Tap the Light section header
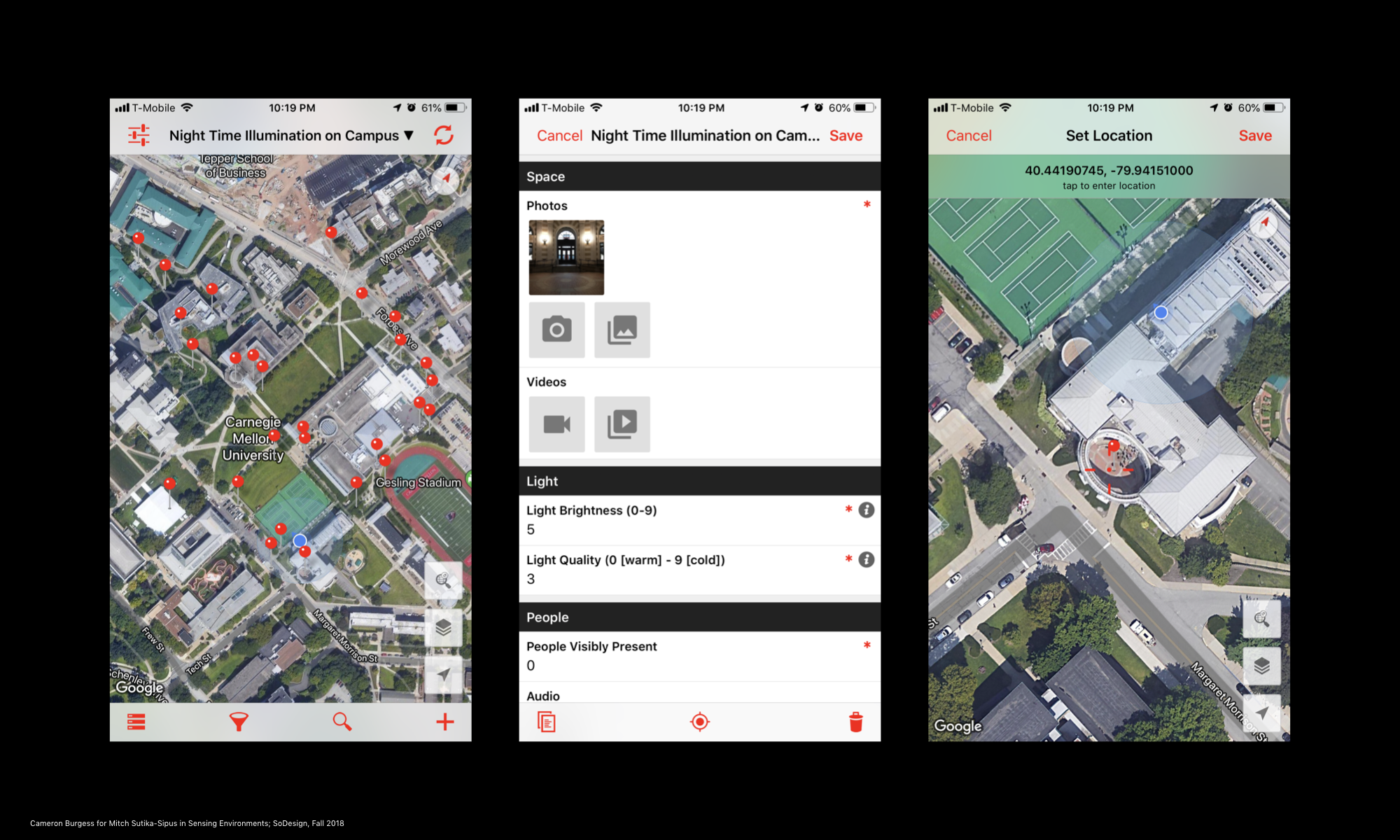The height and width of the screenshot is (840, 1400). pos(699,481)
